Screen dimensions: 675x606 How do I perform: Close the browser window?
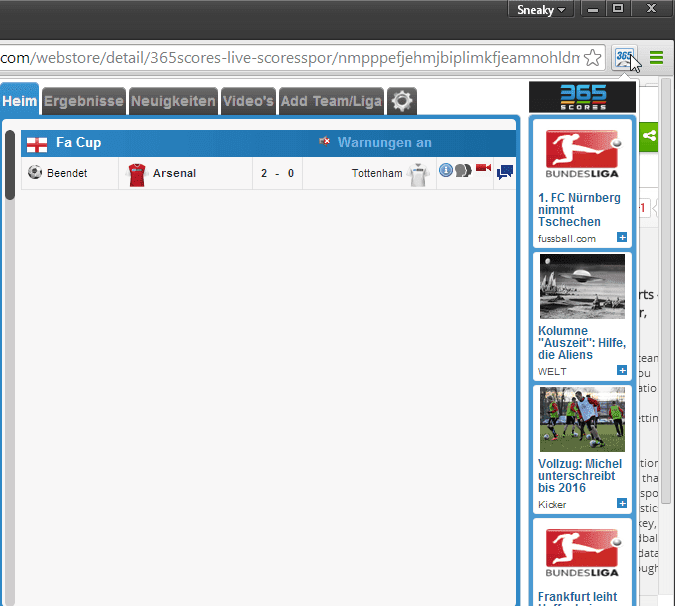click(651, 9)
